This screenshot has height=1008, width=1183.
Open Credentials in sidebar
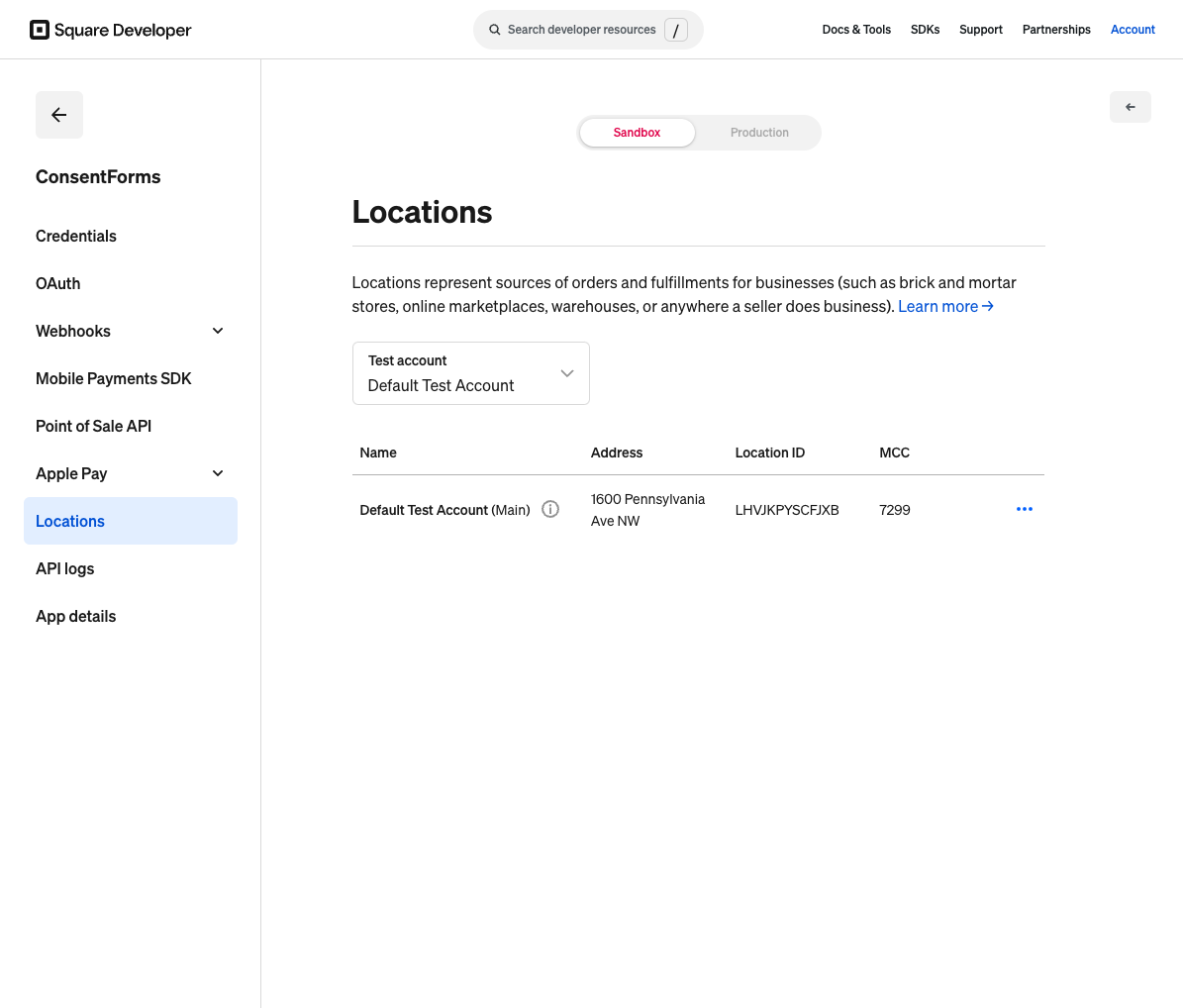click(76, 236)
